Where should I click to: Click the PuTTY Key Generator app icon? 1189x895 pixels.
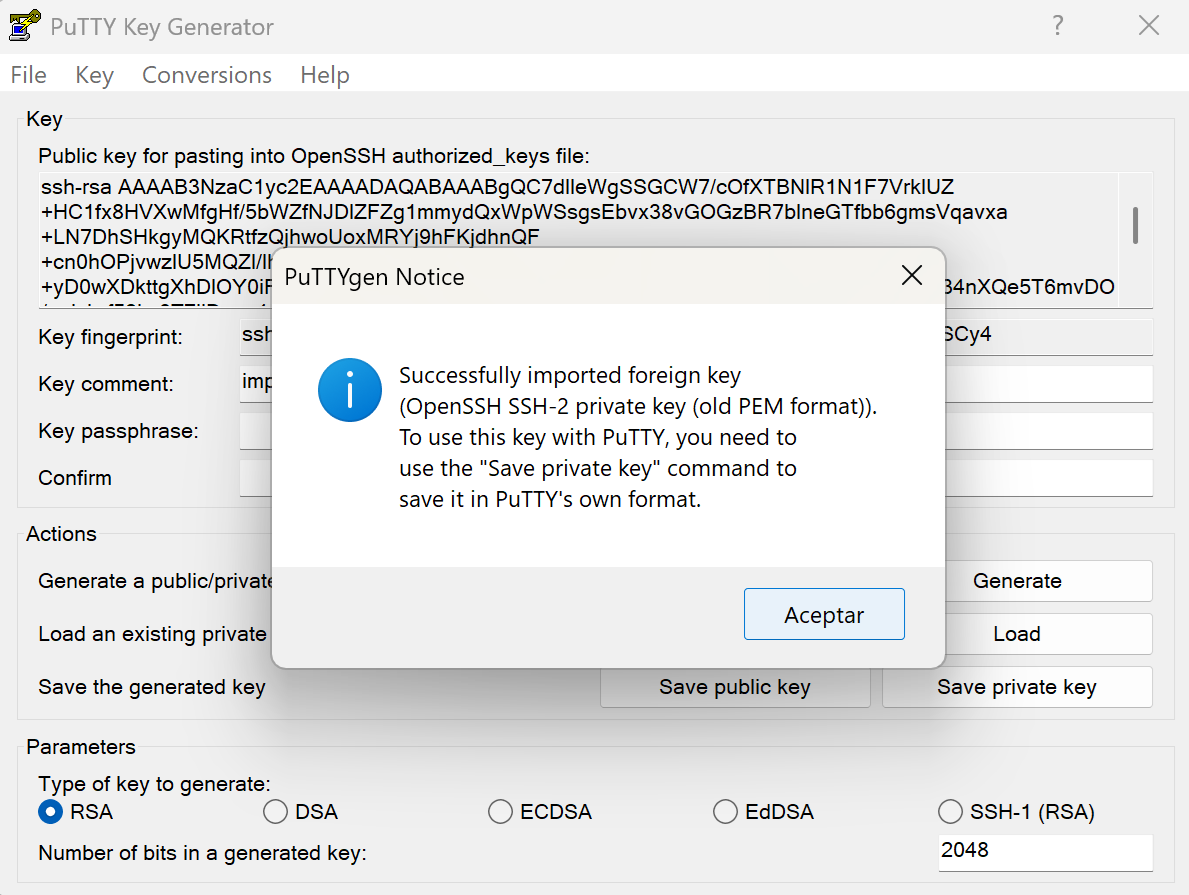[x=24, y=26]
